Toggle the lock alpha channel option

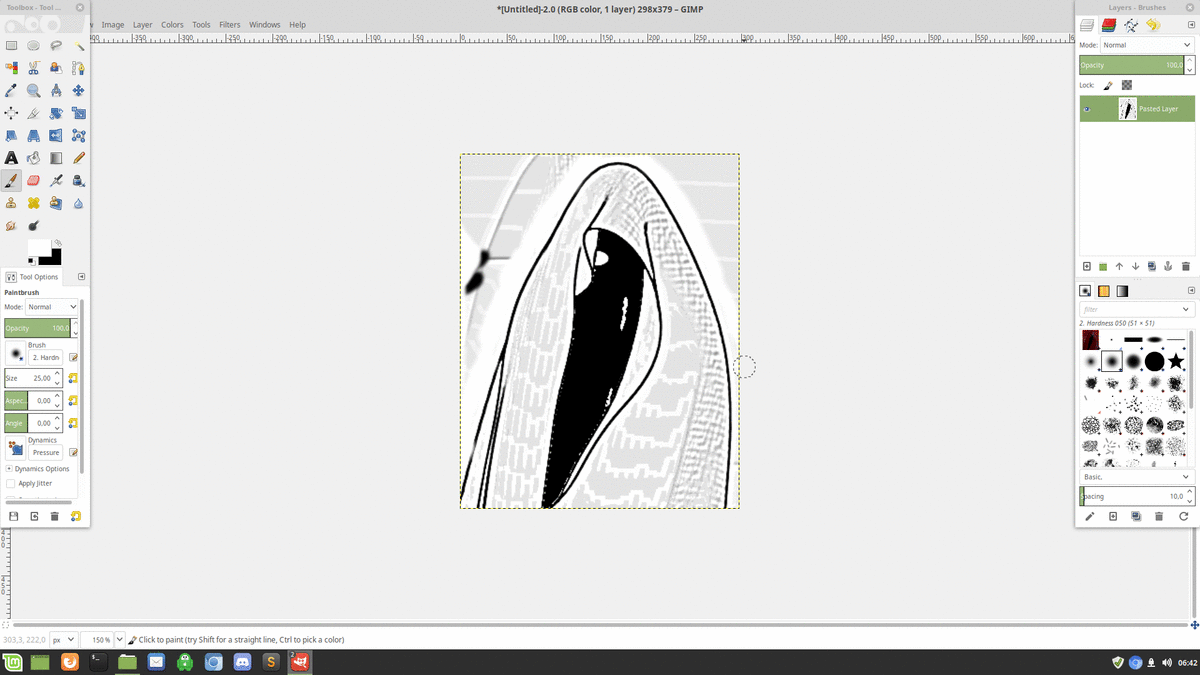pyautogui.click(x=1127, y=86)
